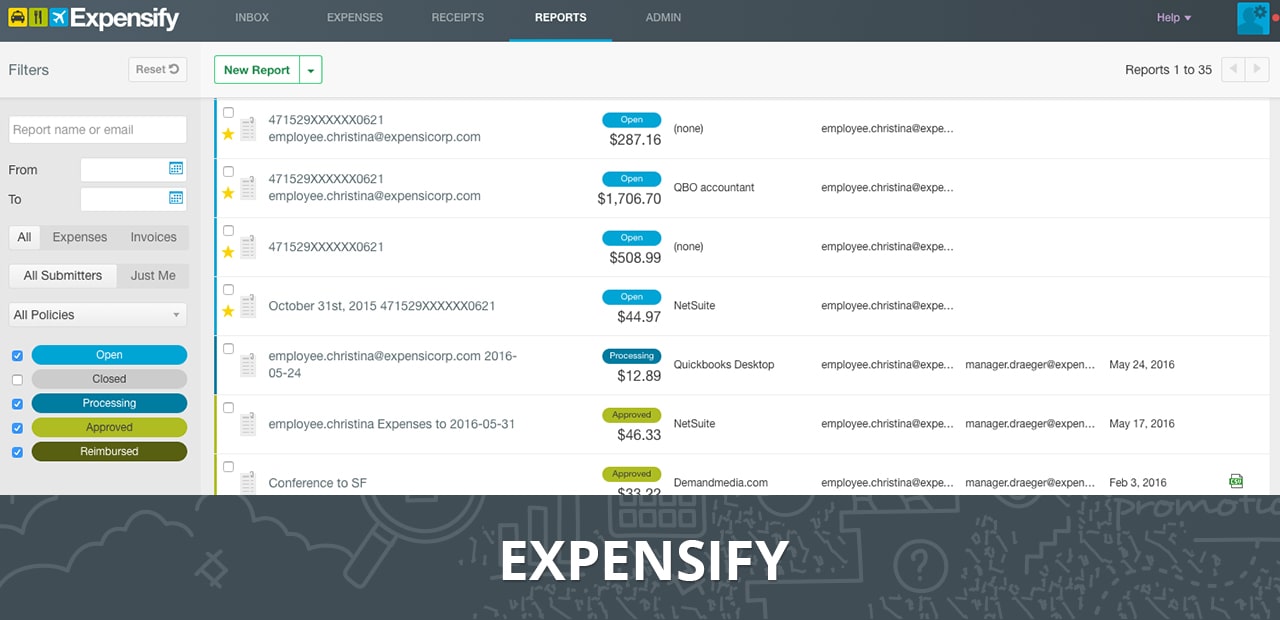The image size is (1280, 620).
Task: Select checkbox for $508.99 report
Action: pos(228,231)
